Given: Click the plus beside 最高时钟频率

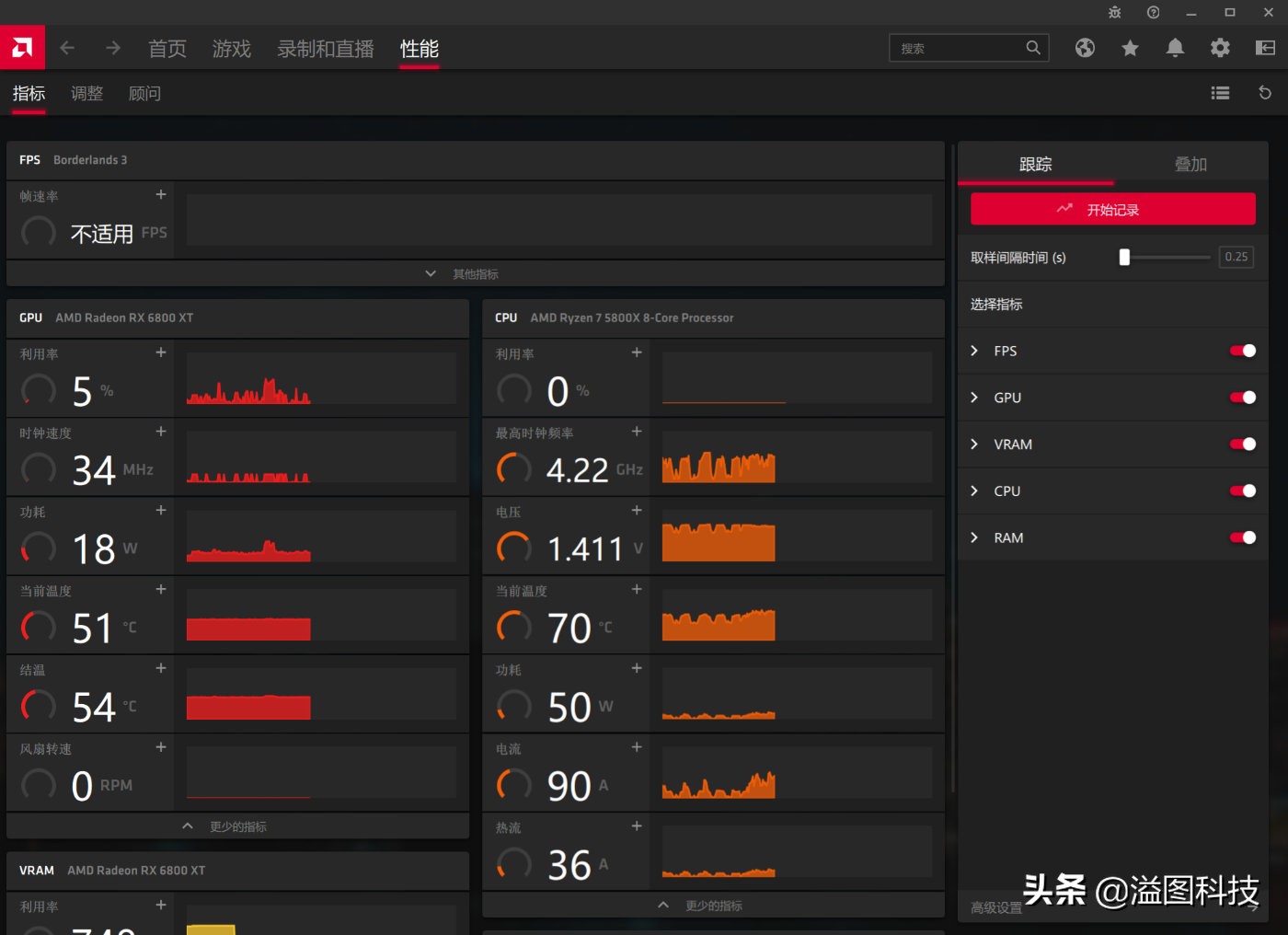Looking at the screenshot, I should [x=637, y=432].
